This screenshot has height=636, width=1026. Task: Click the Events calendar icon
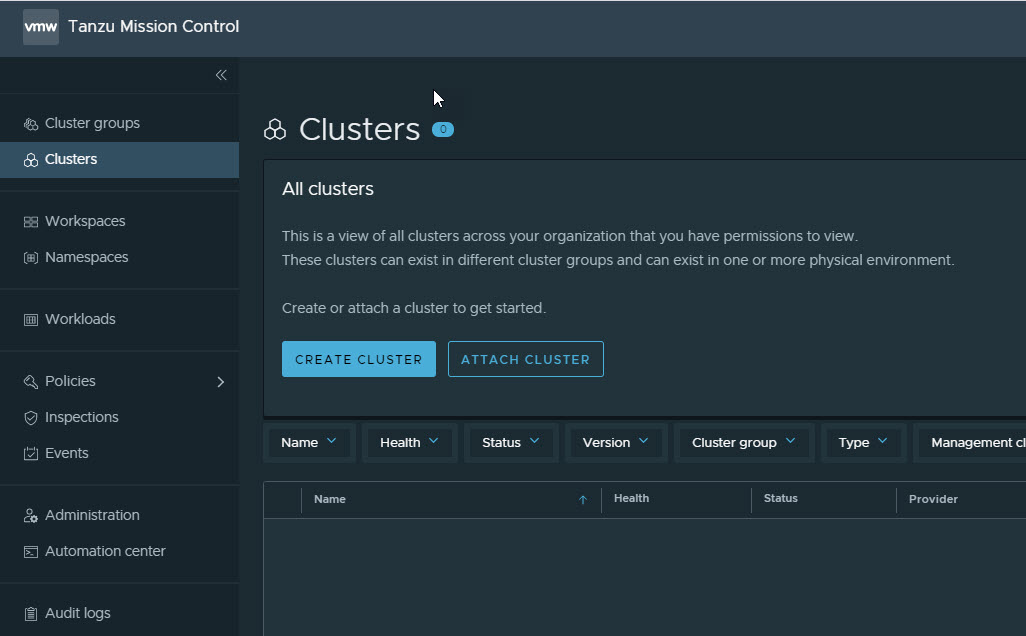coord(31,453)
